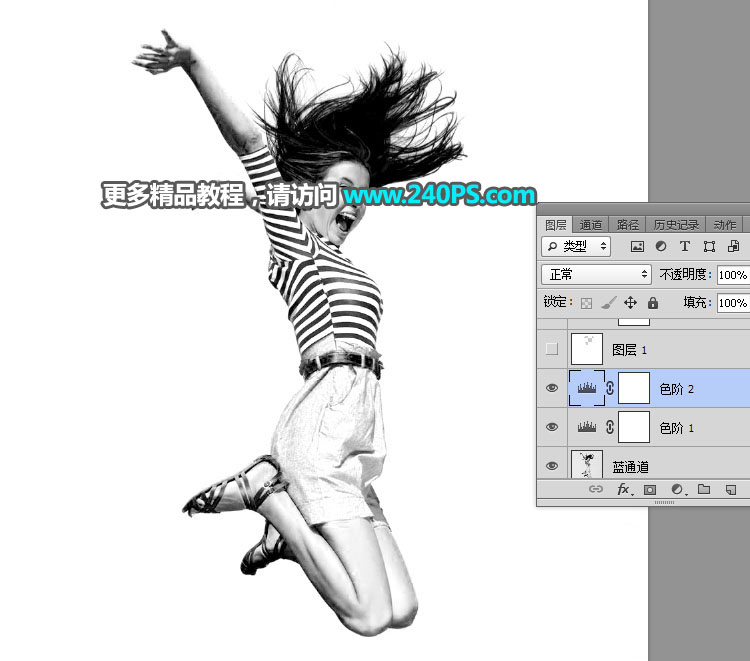Screen dimensions: 750x661
Task: Show hidden 图层 1 layer visibility box
Action: point(551,349)
